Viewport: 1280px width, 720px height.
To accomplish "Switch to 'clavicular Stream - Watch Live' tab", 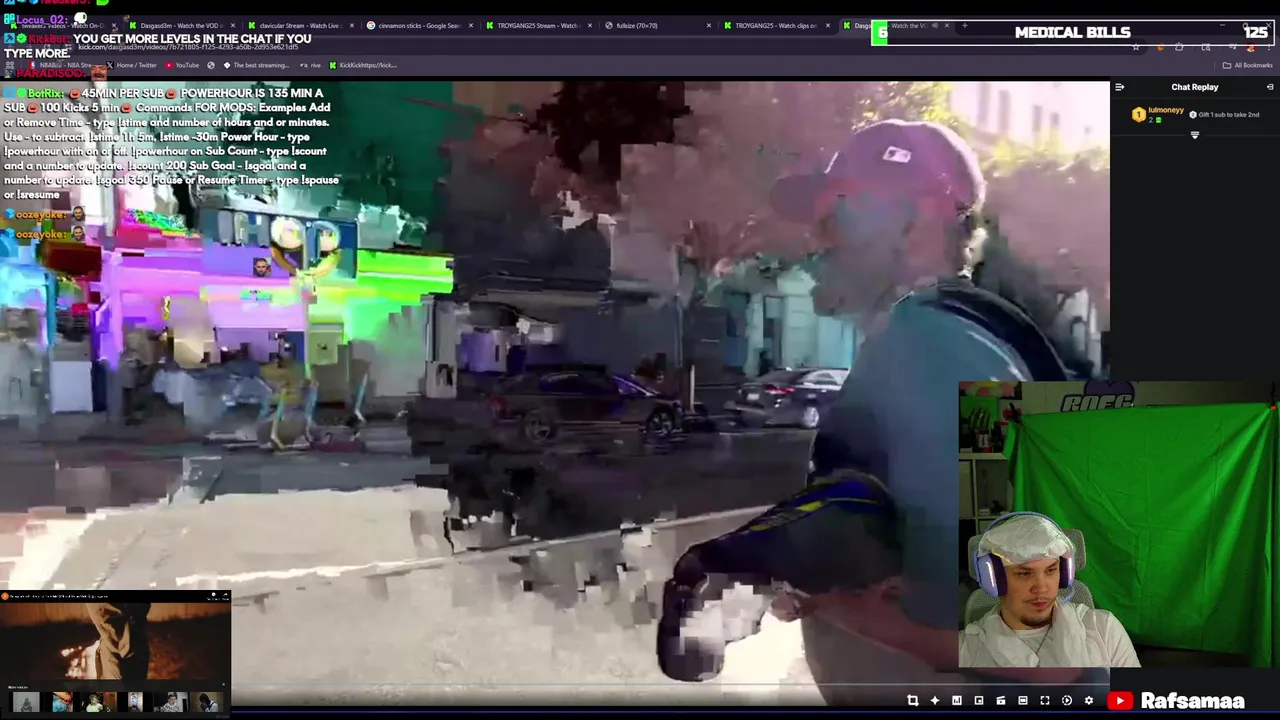I will [300, 25].
